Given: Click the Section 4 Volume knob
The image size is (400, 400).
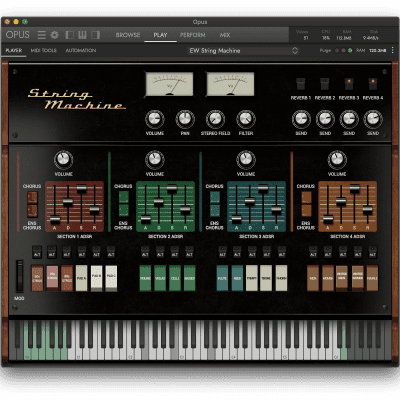Looking at the screenshot, I should (337, 160).
